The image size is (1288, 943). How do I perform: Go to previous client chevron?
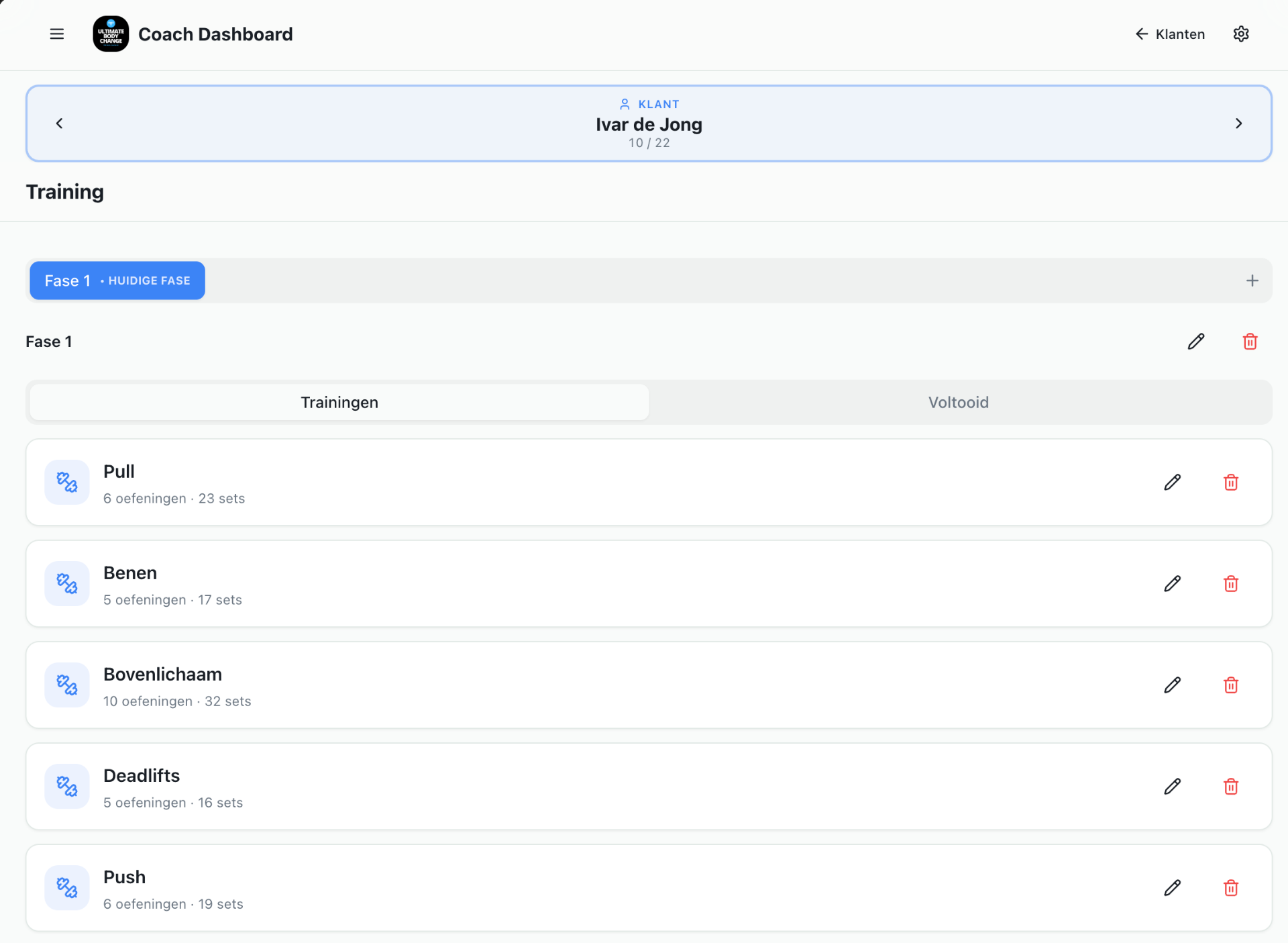click(59, 123)
